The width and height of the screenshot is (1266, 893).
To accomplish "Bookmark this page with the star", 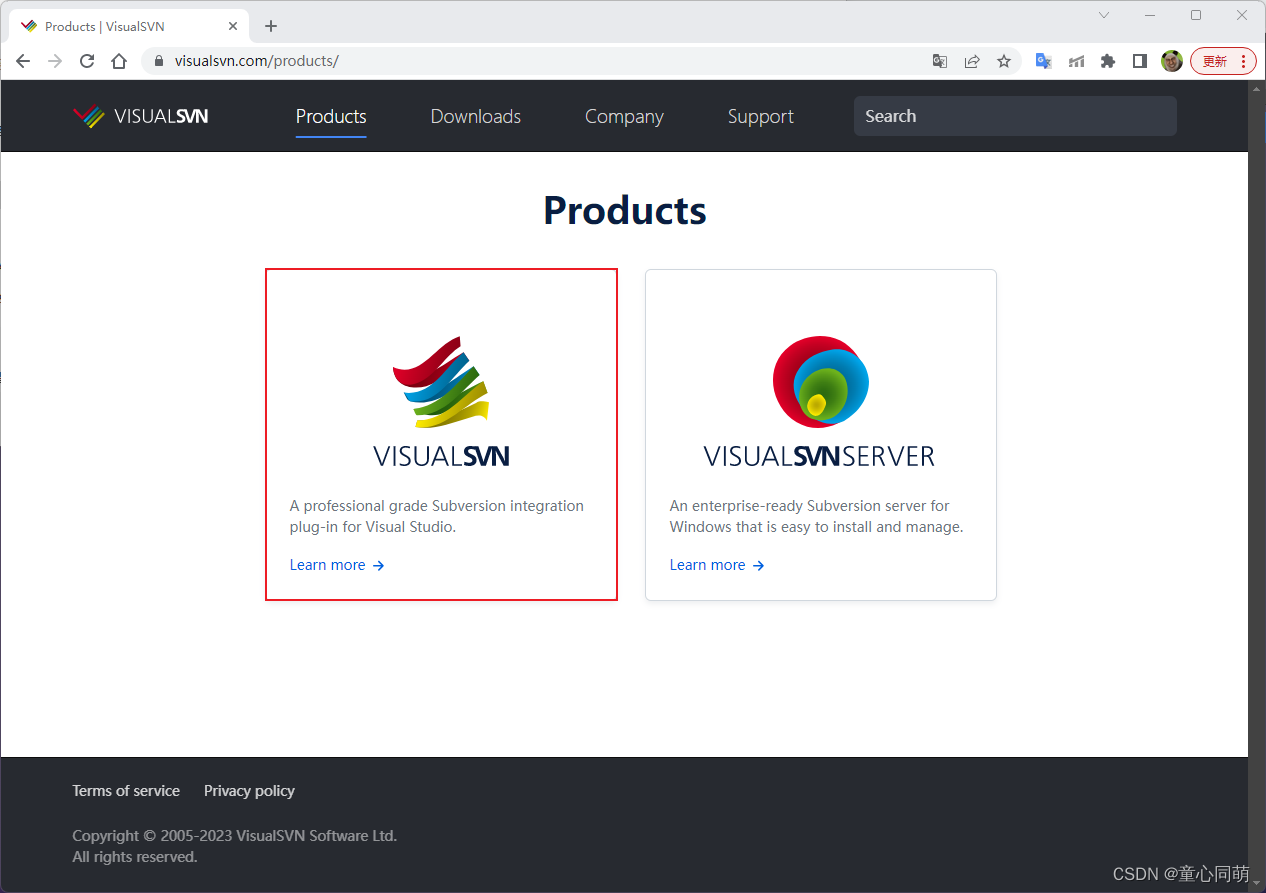I will click(1004, 61).
